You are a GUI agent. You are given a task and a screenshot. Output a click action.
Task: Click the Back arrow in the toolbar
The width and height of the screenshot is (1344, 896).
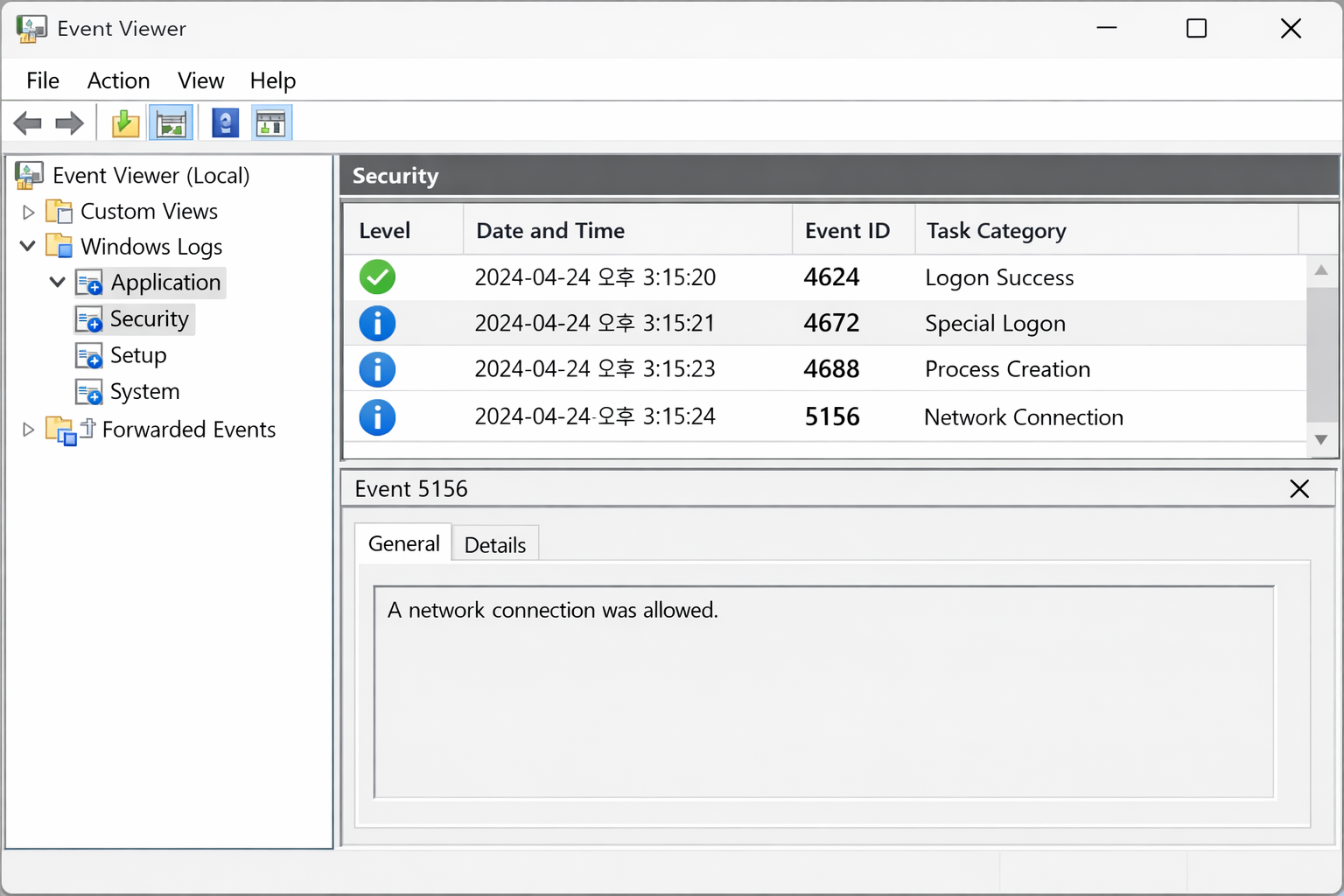[28, 123]
